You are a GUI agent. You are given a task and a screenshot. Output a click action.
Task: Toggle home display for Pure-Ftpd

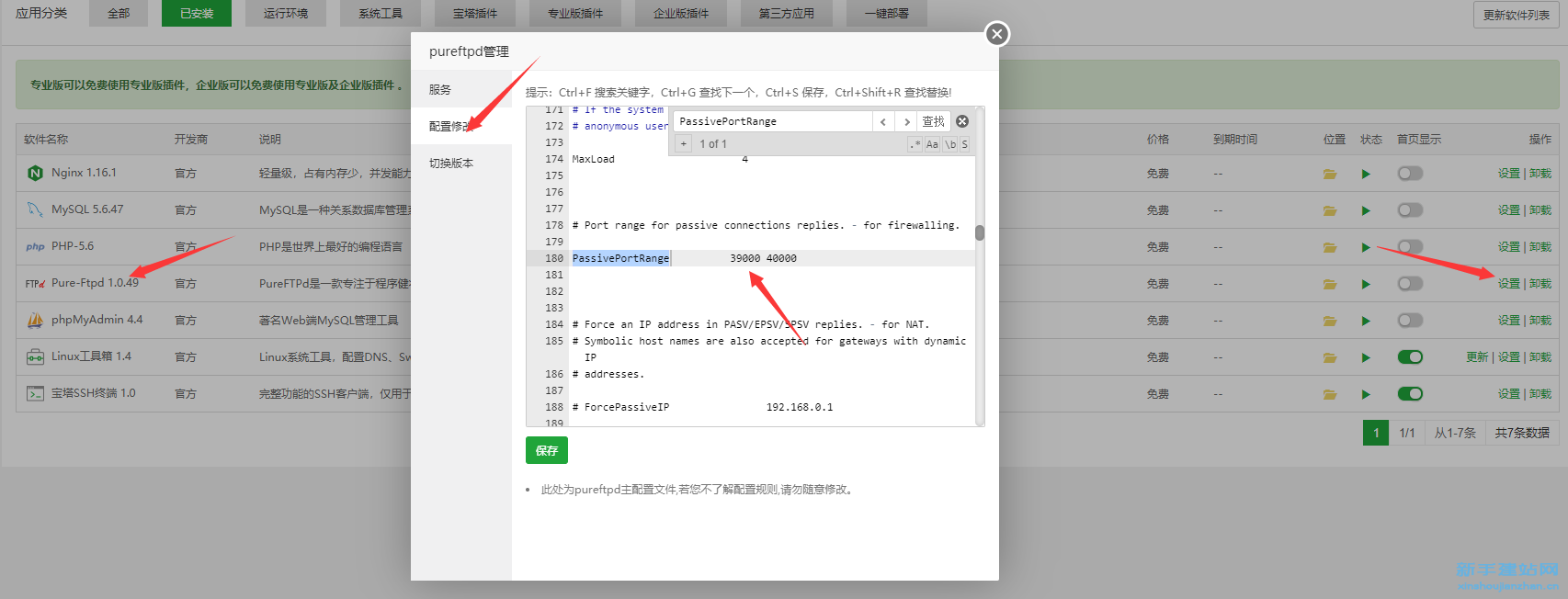coord(1410,284)
